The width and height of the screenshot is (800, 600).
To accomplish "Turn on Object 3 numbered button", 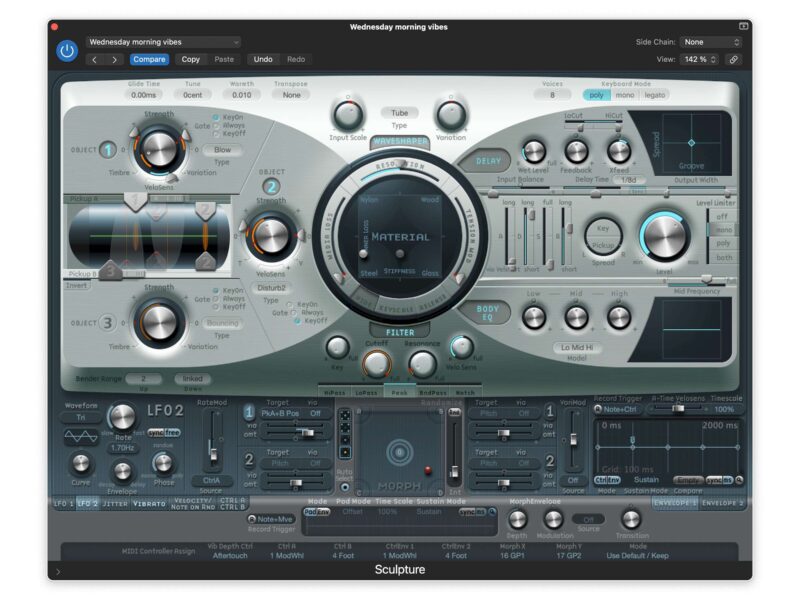I will 108,322.
